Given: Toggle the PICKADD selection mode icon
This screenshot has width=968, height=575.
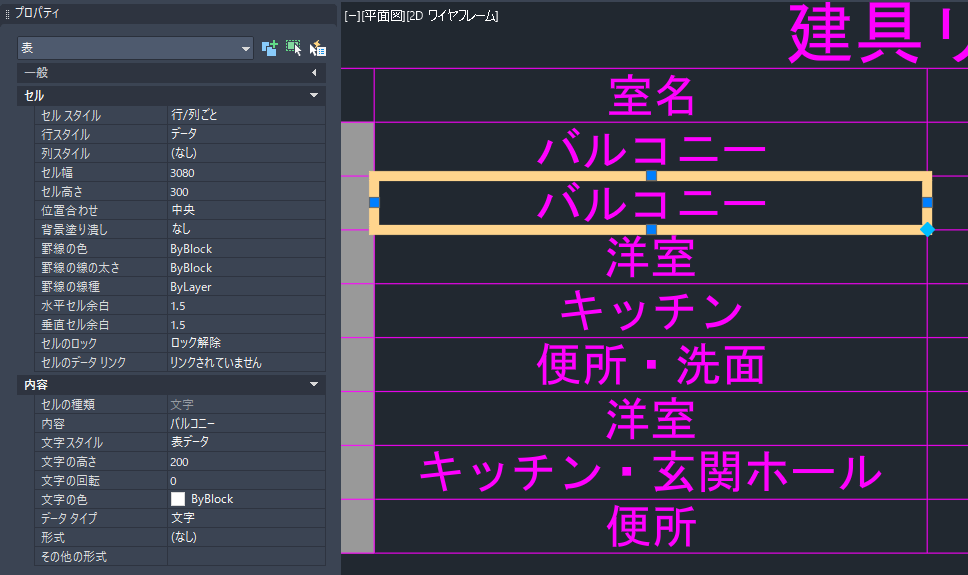Looking at the screenshot, I should click(269, 48).
